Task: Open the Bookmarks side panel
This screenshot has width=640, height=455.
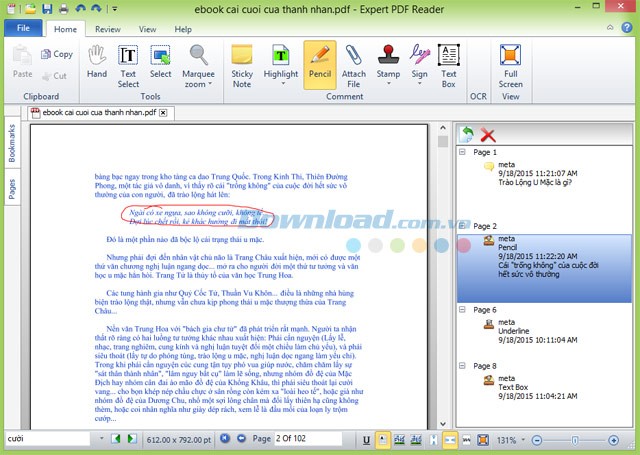Action: coord(11,145)
